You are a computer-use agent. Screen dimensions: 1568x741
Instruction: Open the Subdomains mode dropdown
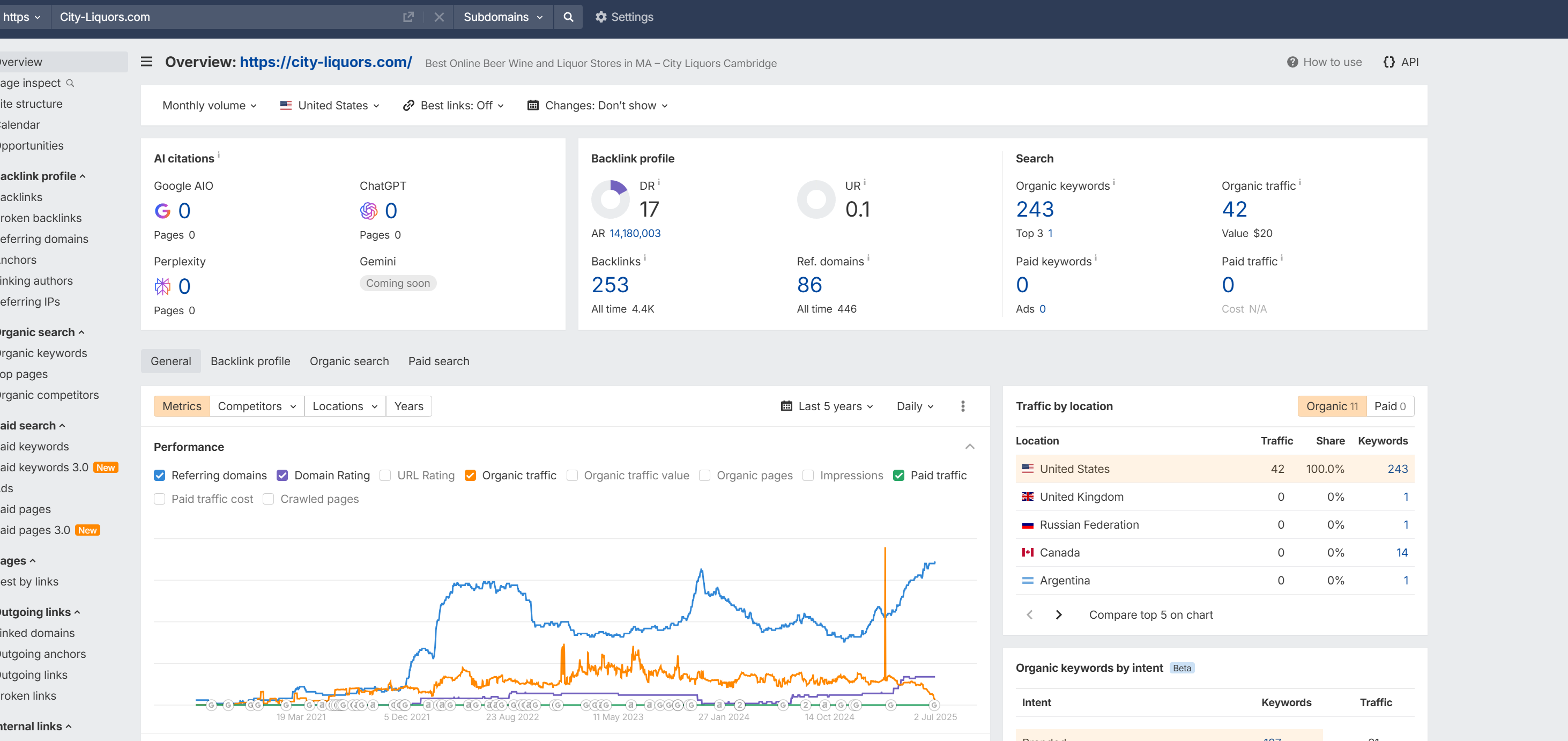point(503,17)
